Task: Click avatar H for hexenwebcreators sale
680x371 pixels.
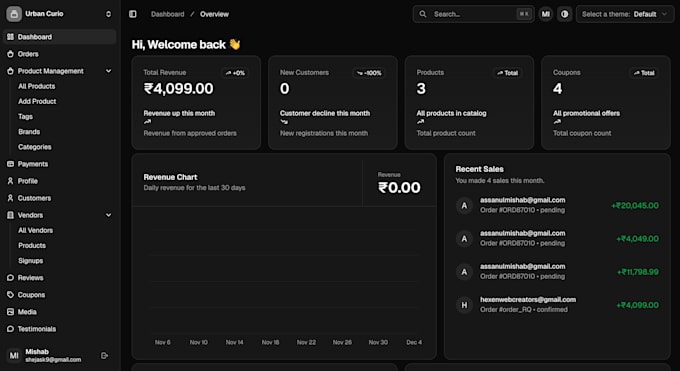Action: tap(464, 305)
